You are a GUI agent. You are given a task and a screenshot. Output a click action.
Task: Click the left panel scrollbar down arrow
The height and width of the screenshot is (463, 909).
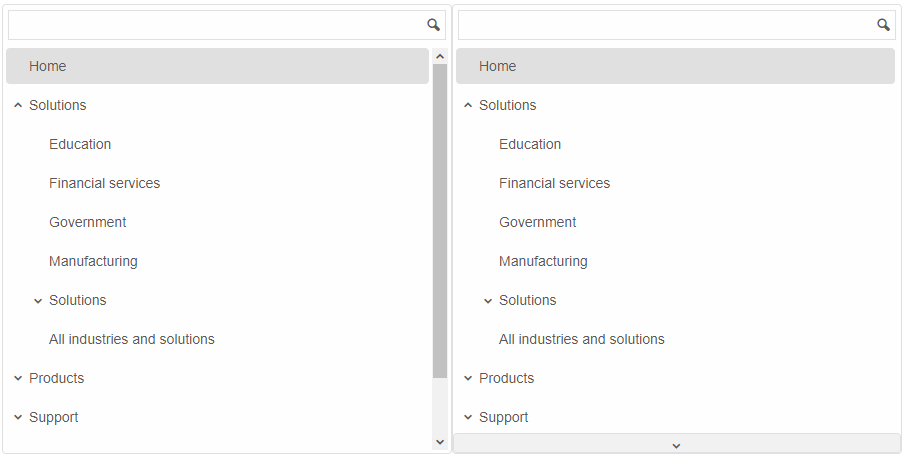pyautogui.click(x=440, y=442)
